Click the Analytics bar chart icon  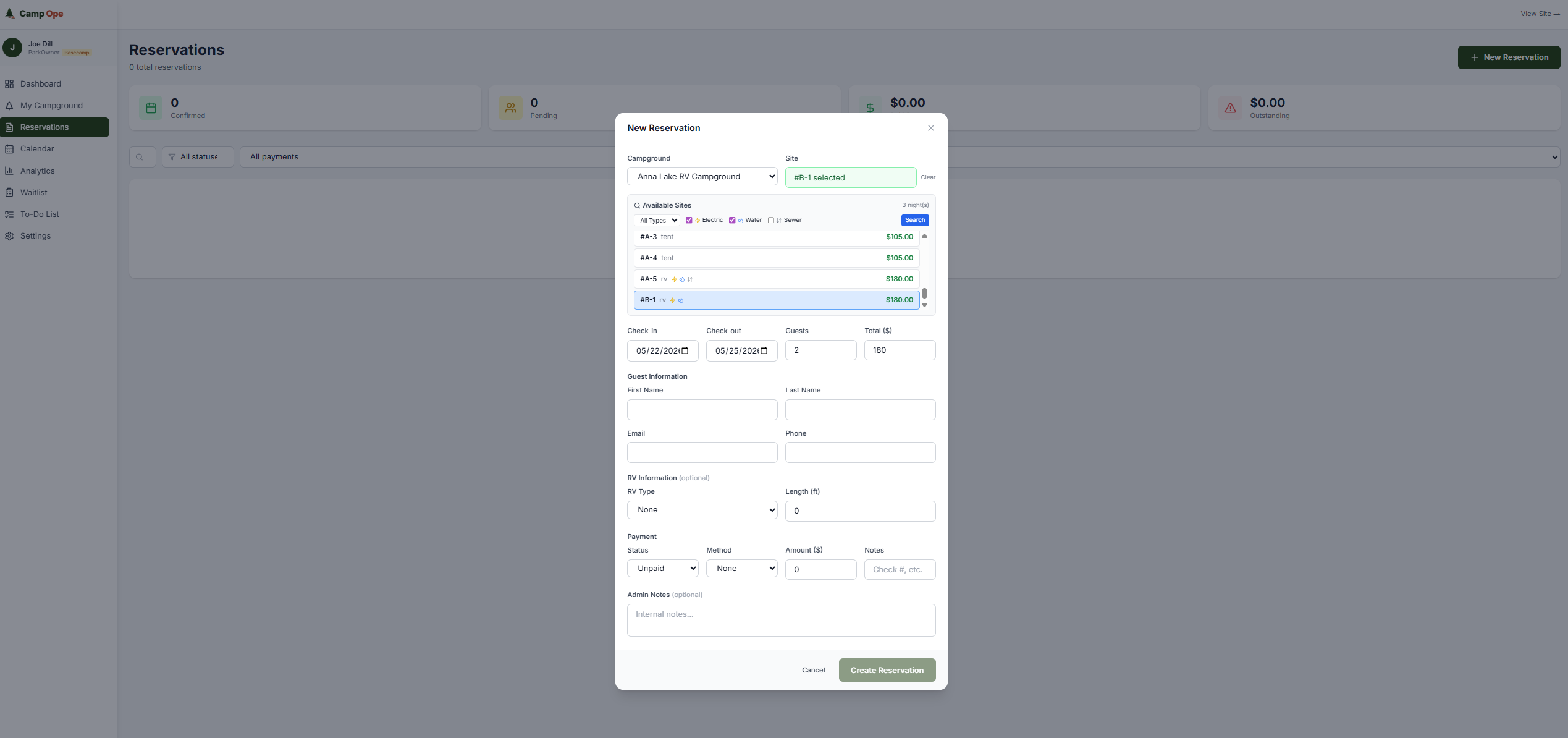(x=9, y=171)
